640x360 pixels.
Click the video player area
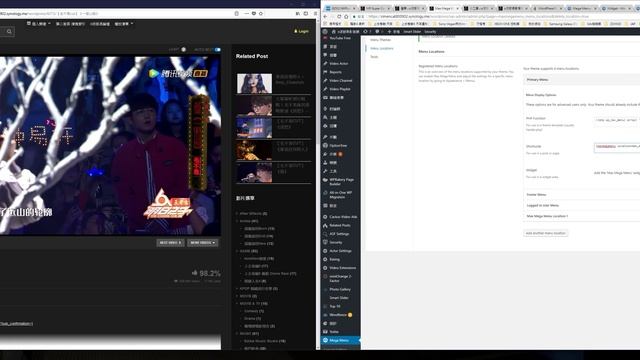[110, 145]
